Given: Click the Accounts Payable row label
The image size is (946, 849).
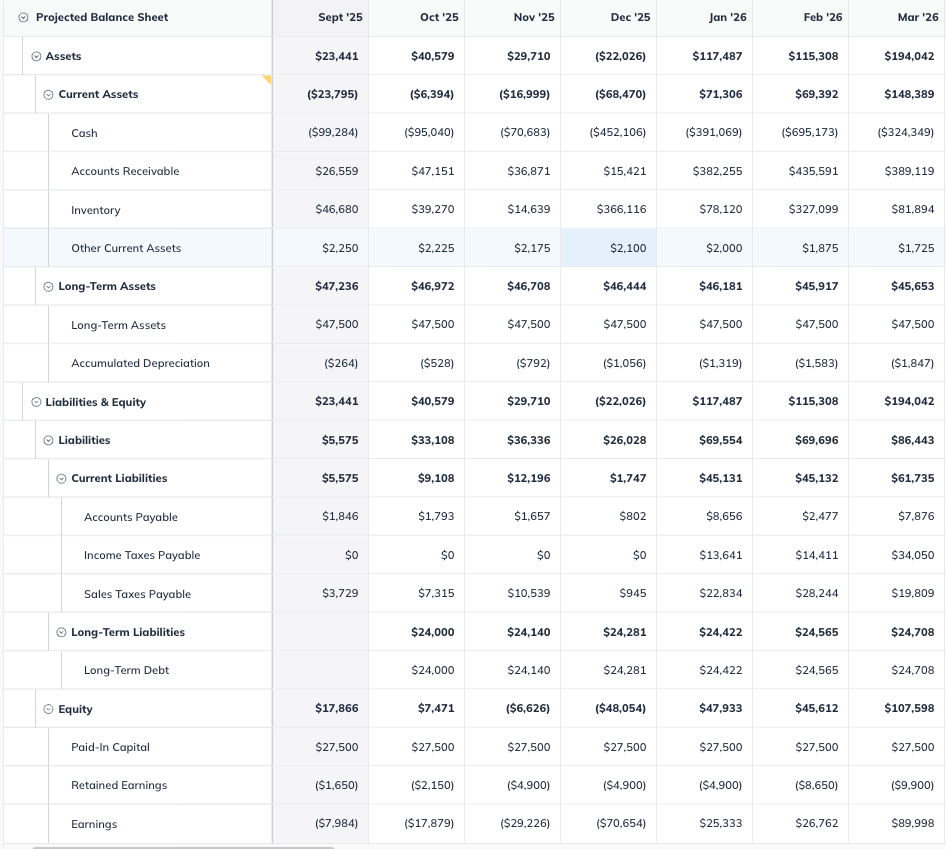Looking at the screenshot, I should click(x=131, y=517).
